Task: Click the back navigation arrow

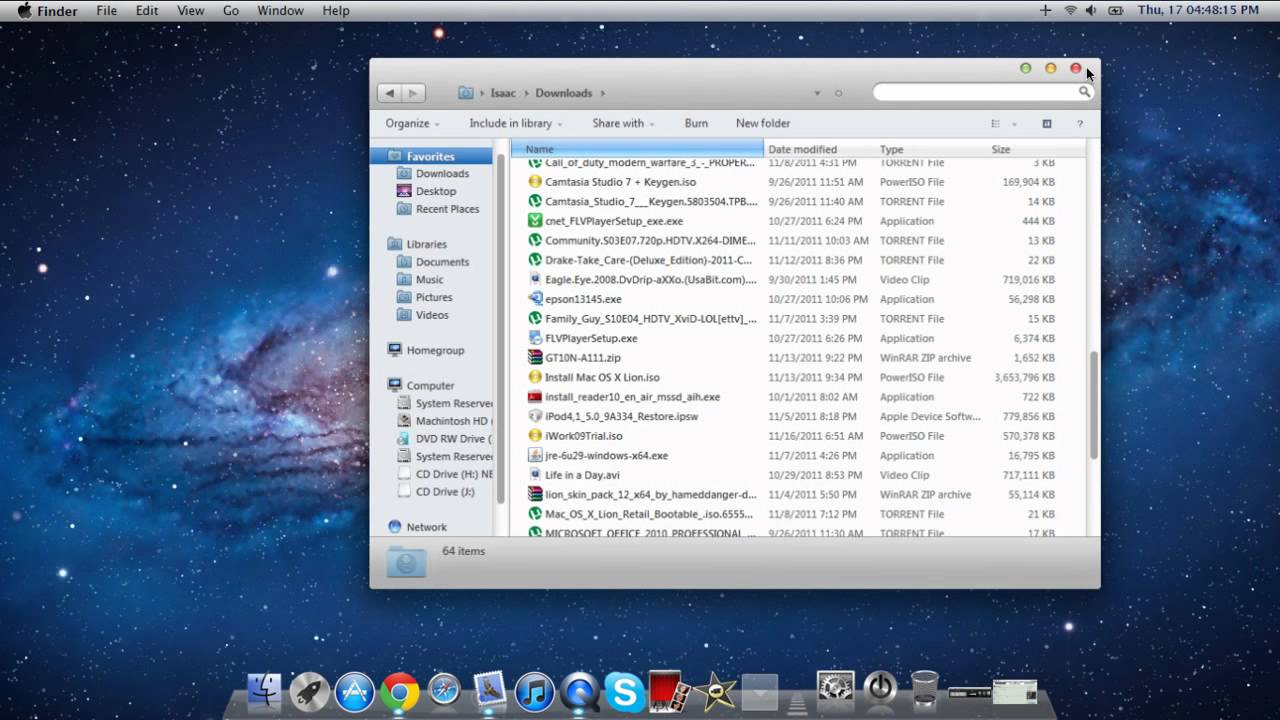Action: click(389, 93)
